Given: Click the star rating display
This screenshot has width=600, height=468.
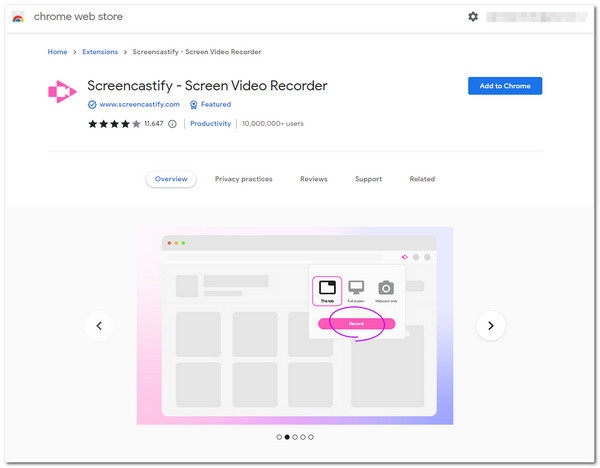Looking at the screenshot, I should click(114, 124).
